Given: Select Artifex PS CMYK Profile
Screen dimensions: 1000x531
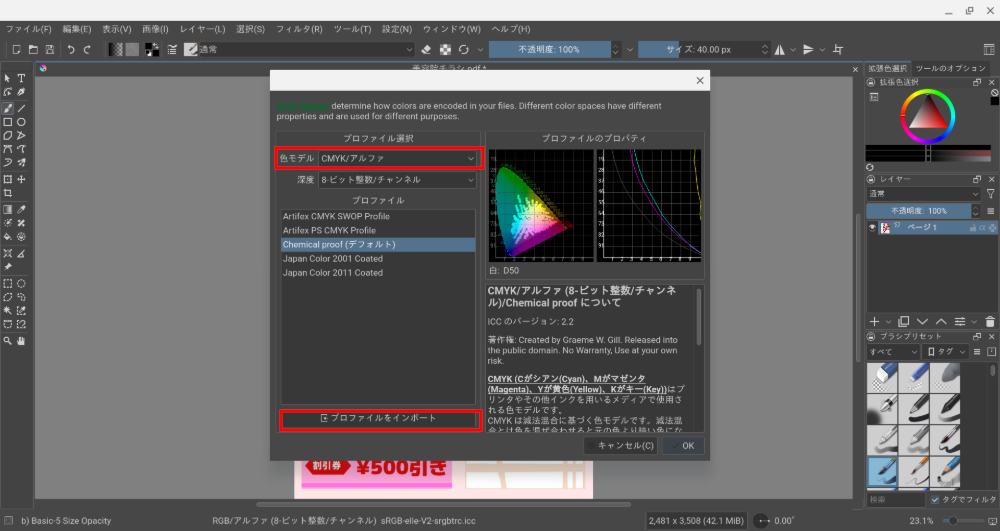Looking at the screenshot, I should coord(378,230).
